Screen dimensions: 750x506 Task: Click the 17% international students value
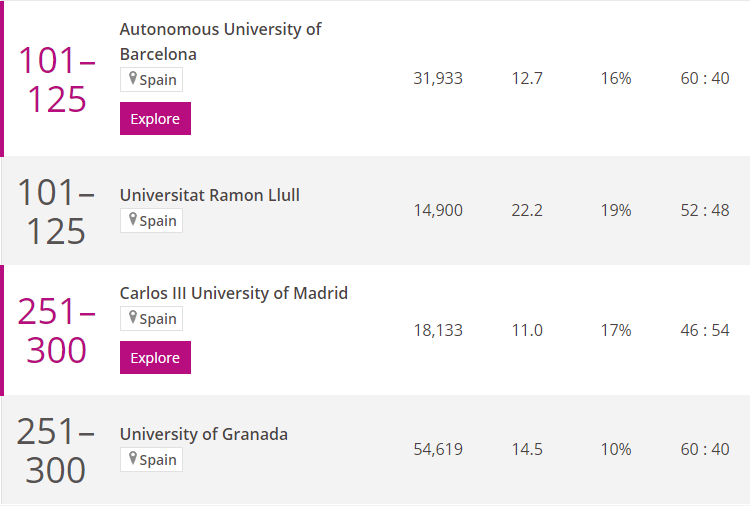pyautogui.click(x=616, y=330)
